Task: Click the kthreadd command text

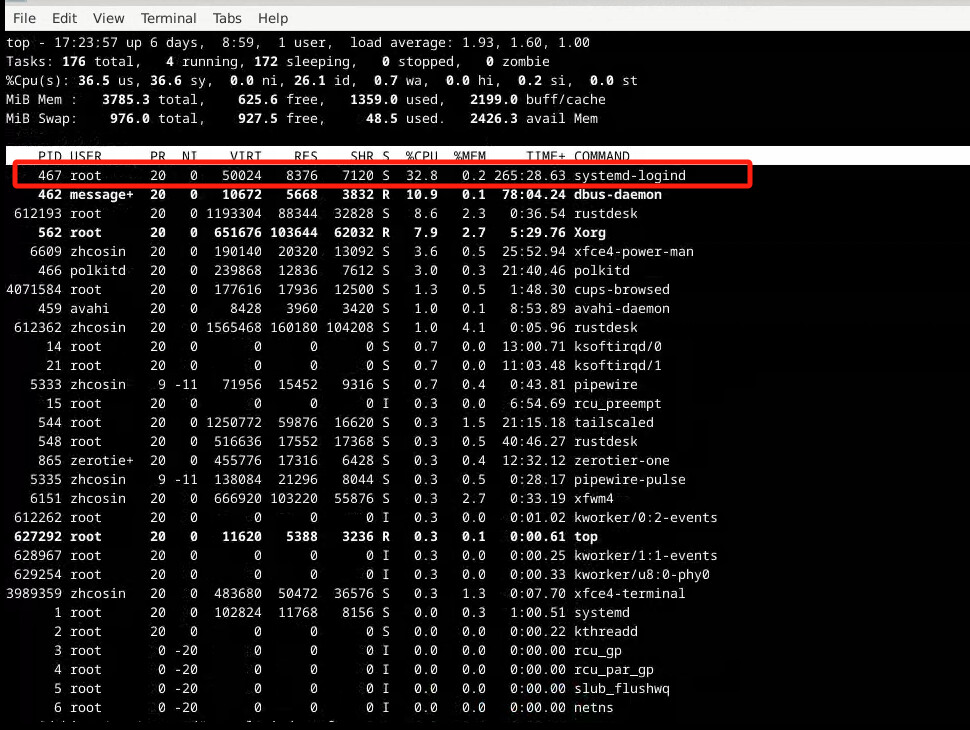Action: click(606, 632)
